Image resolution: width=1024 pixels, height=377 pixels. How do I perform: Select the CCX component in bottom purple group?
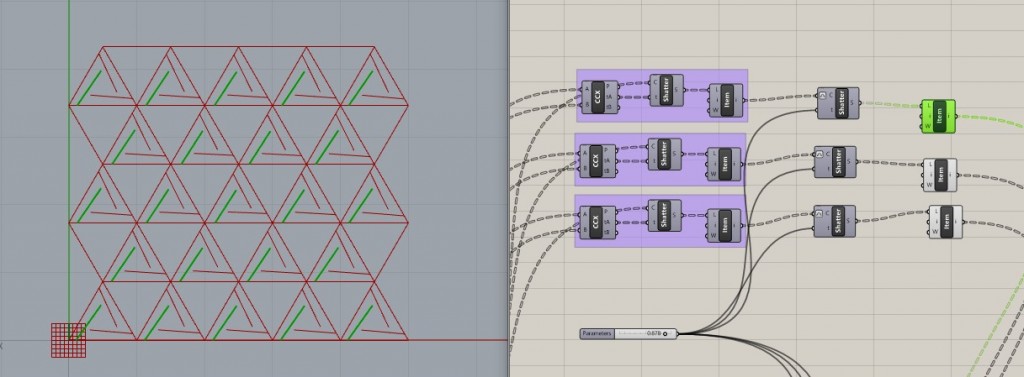click(x=597, y=222)
